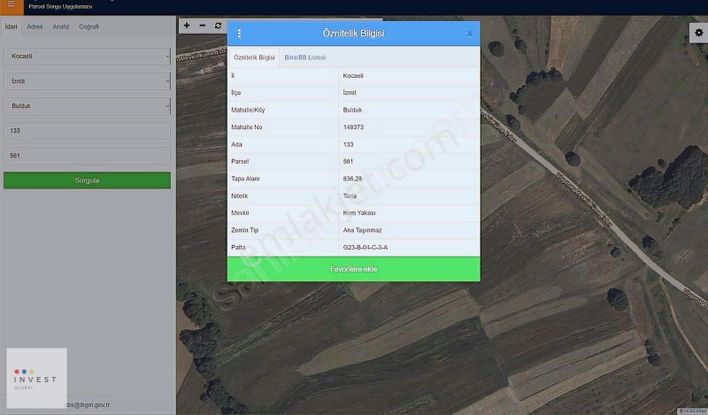This screenshot has width=708, height=415.
Task: Click the Parsel value 561 in the table
Action: 348,161
